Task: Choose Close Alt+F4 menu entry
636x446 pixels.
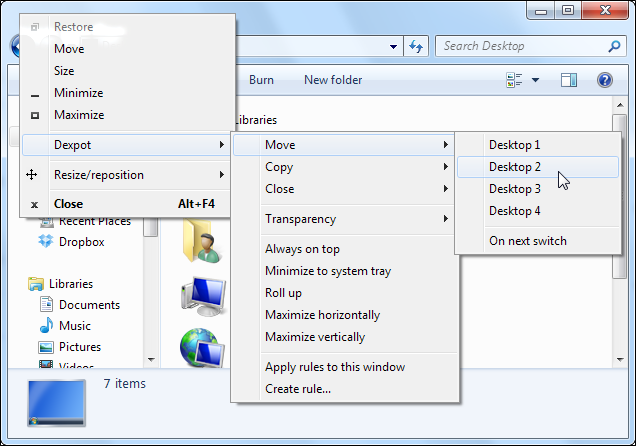Action: pyautogui.click(x=126, y=204)
